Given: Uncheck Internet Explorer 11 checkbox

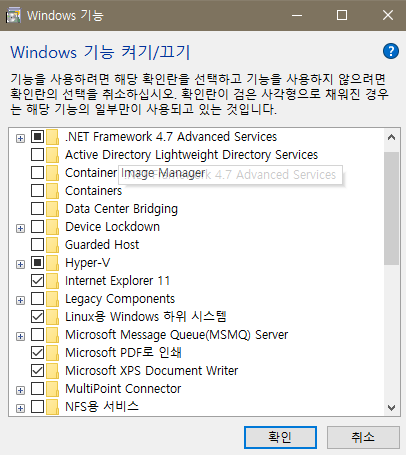Looking at the screenshot, I should point(37,281).
